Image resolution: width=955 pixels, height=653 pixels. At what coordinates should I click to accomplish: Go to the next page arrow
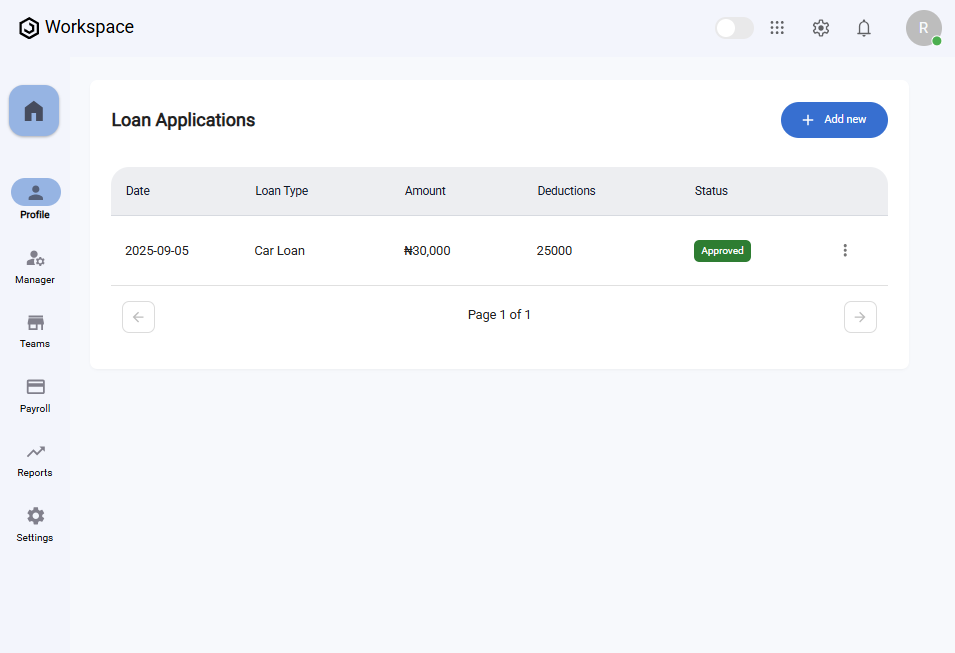click(x=860, y=317)
